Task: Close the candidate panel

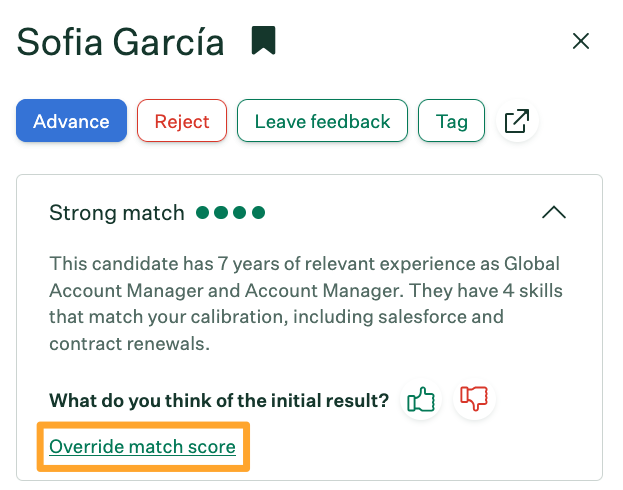Action: click(580, 41)
